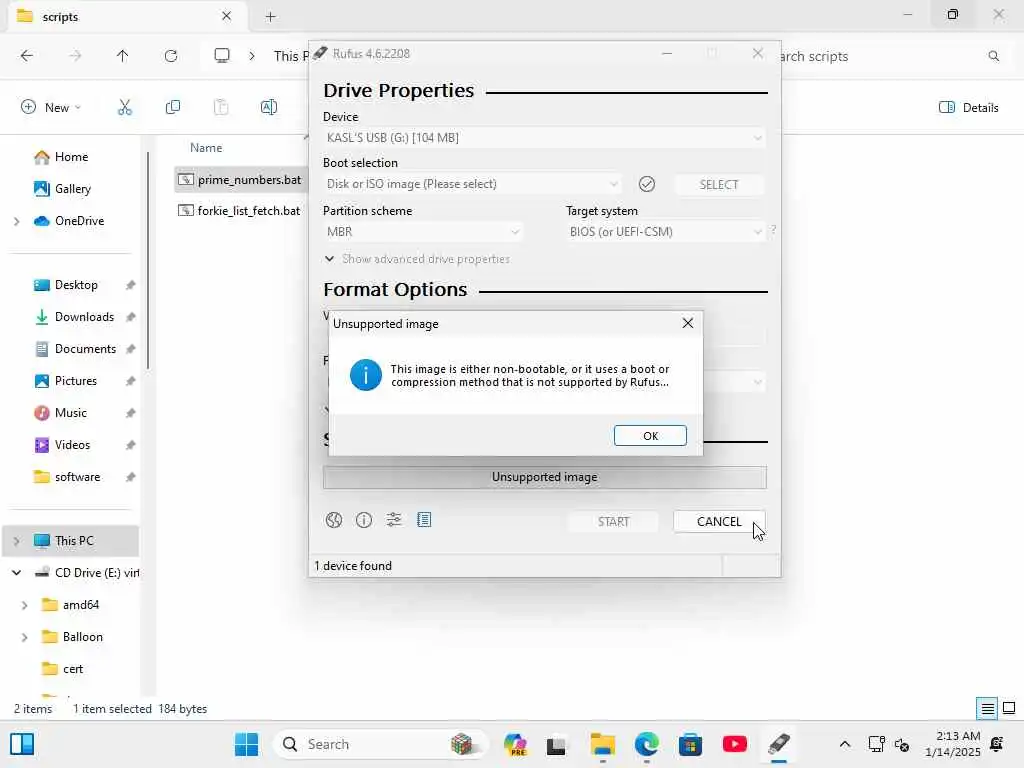Go back with Explorer's back arrow
Screen dimensions: 1024x768
[x=27, y=56]
